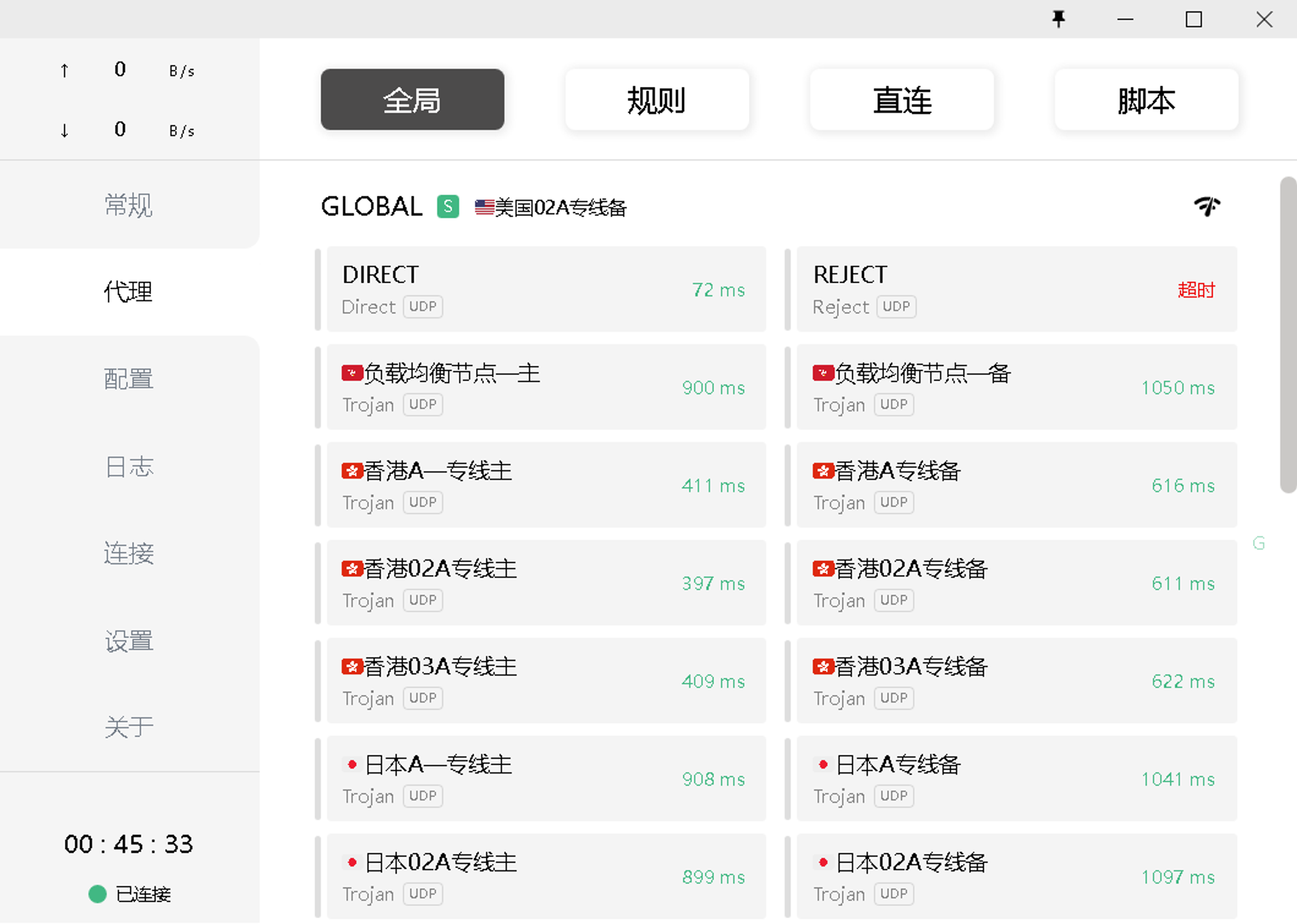This screenshot has width=1297, height=924.
Task: Switch to 全局 global mode
Action: click(x=412, y=100)
